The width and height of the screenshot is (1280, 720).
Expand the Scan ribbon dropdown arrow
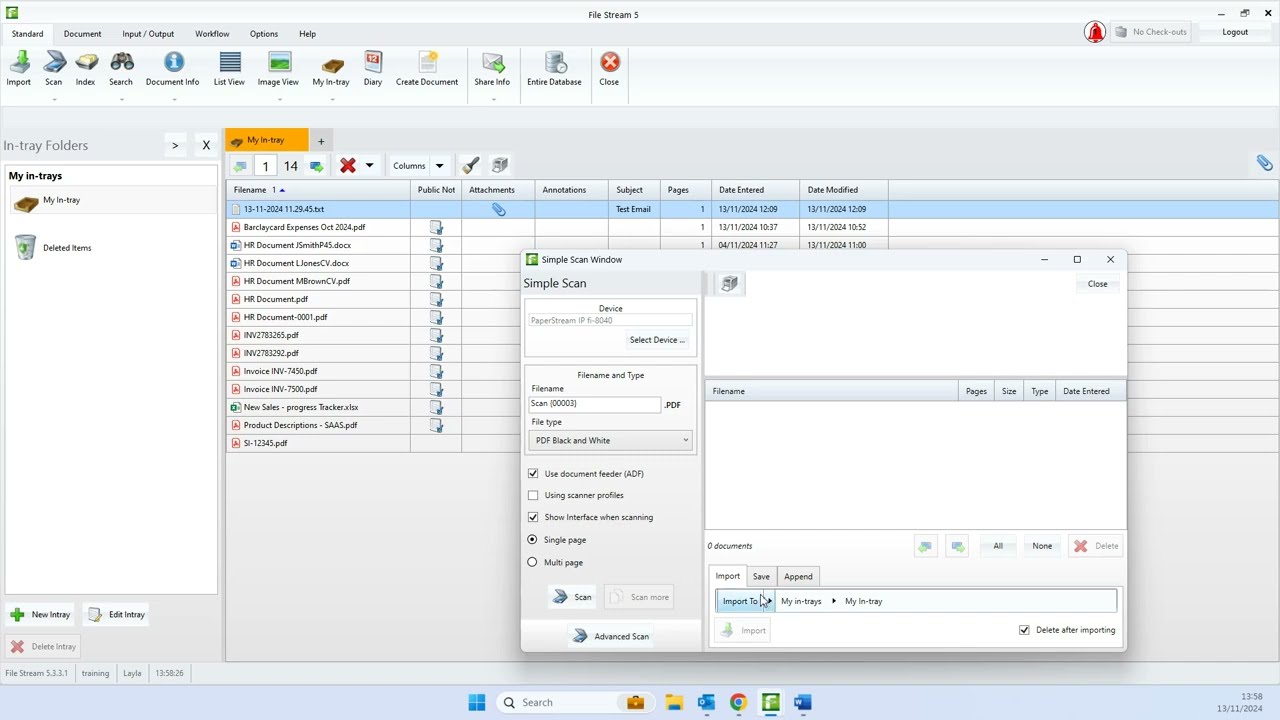pyautogui.click(x=54, y=99)
